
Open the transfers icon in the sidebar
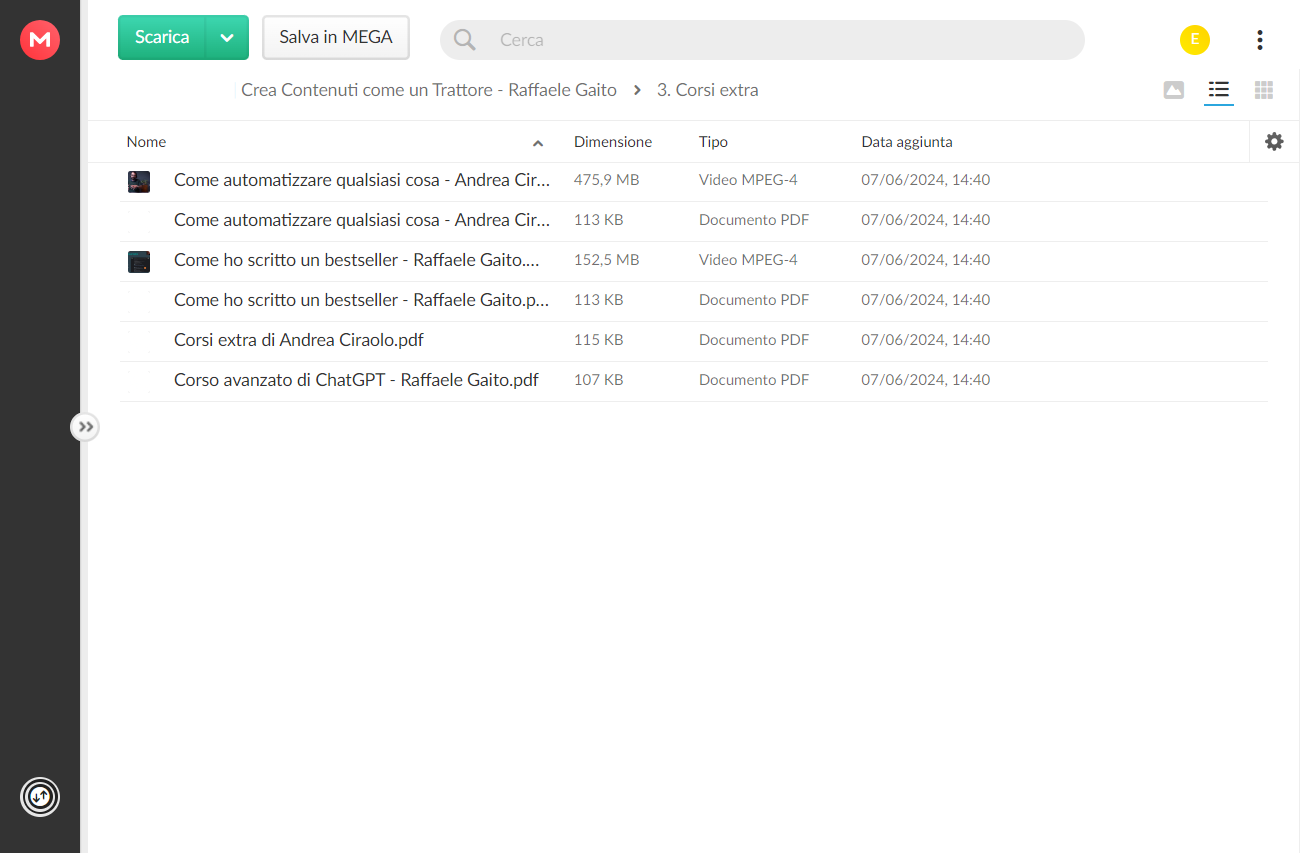point(40,797)
